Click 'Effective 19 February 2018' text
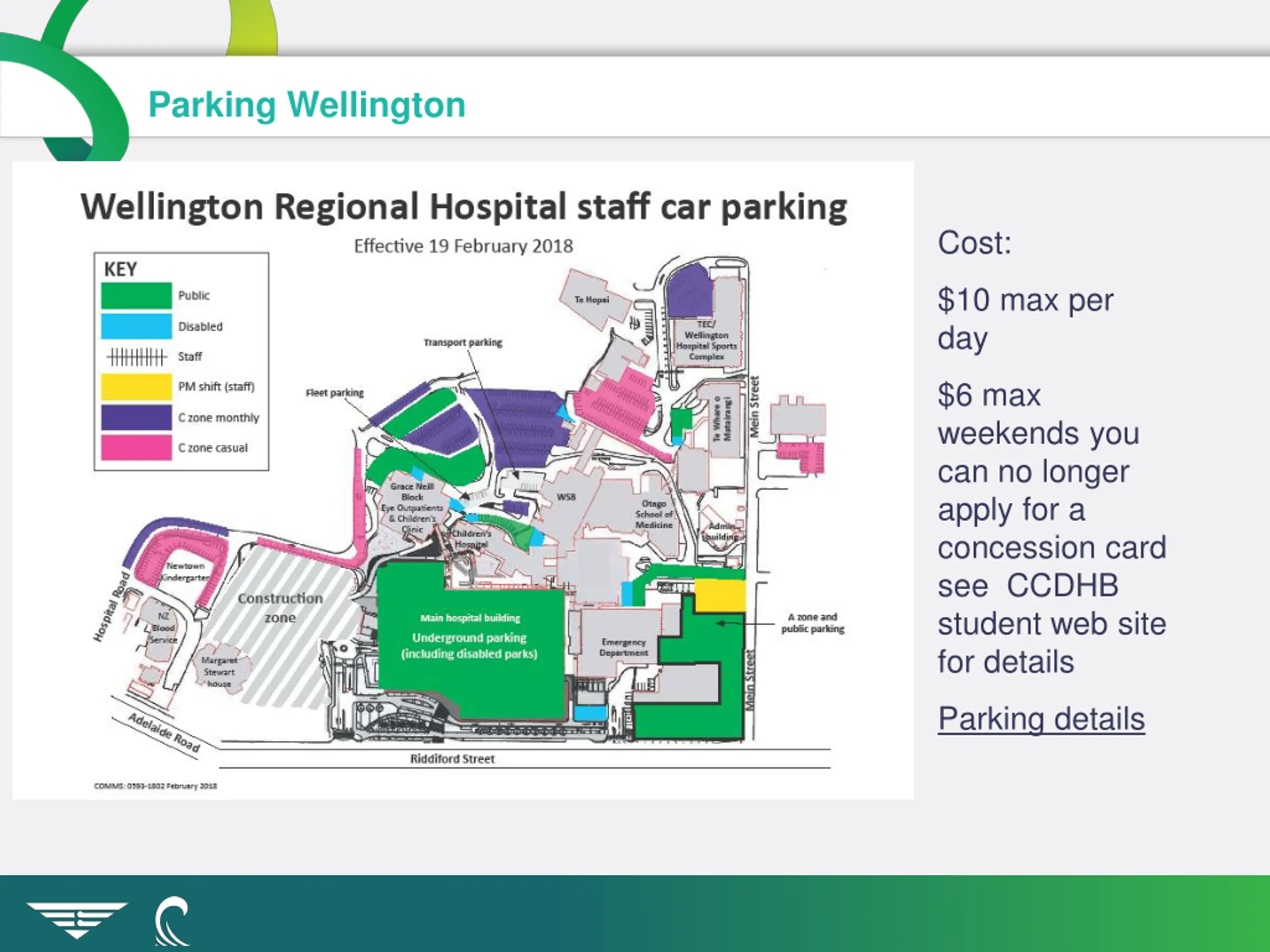Image resolution: width=1270 pixels, height=952 pixels. pos(463,246)
